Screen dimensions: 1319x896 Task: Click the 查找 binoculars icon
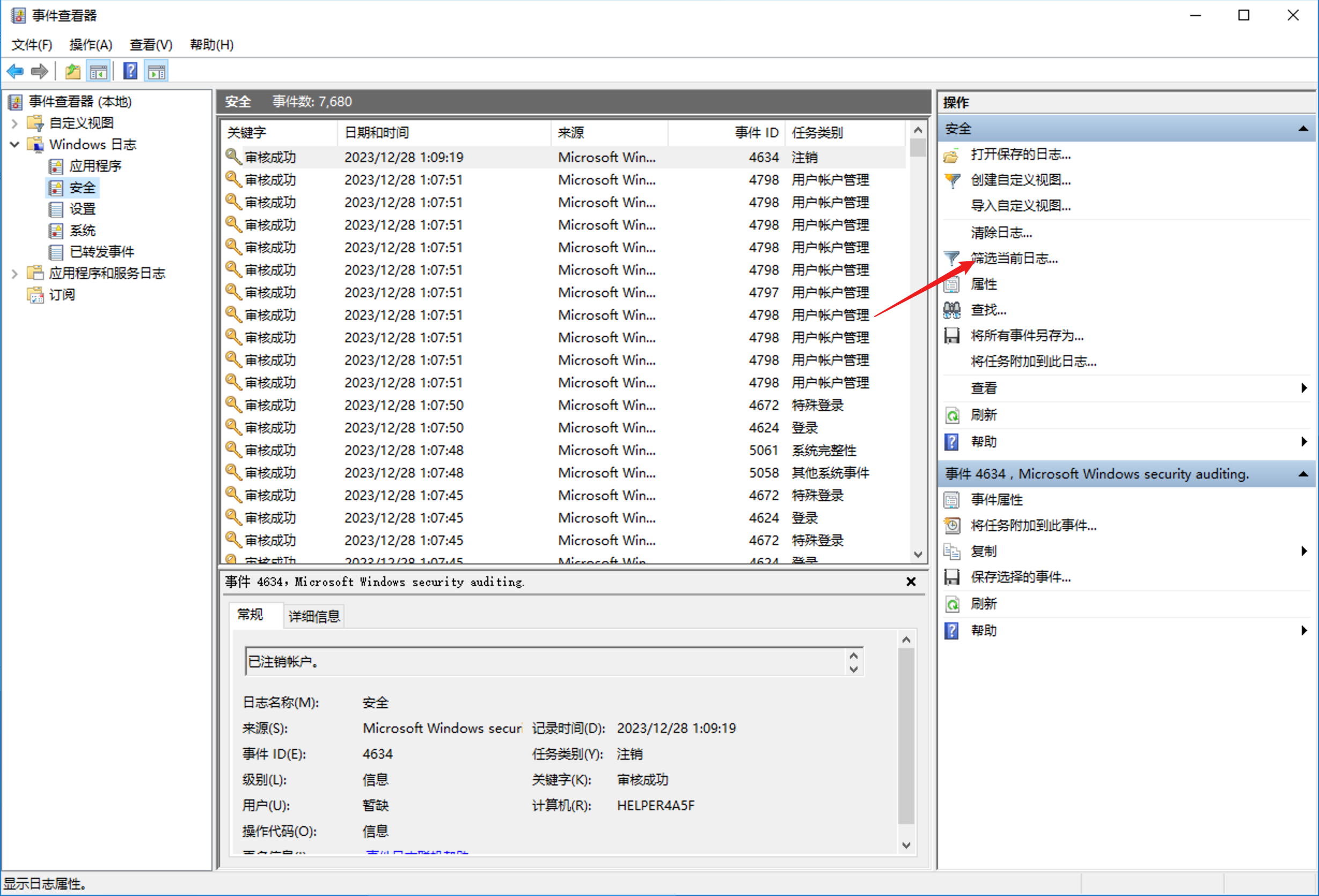(952, 310)
